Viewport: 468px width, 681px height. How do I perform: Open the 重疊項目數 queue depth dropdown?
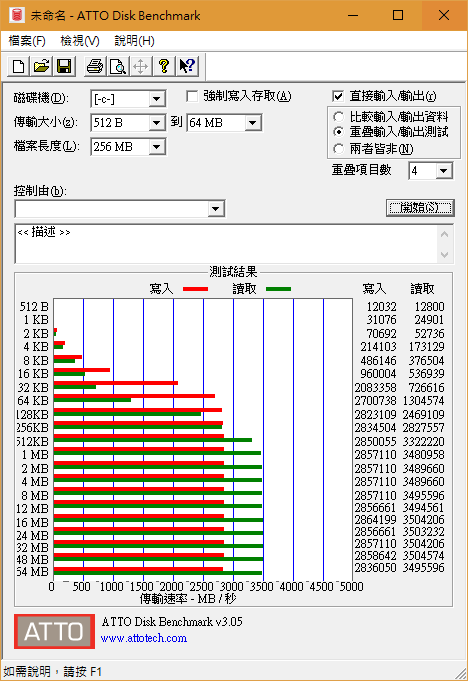[x=444, y=171]
